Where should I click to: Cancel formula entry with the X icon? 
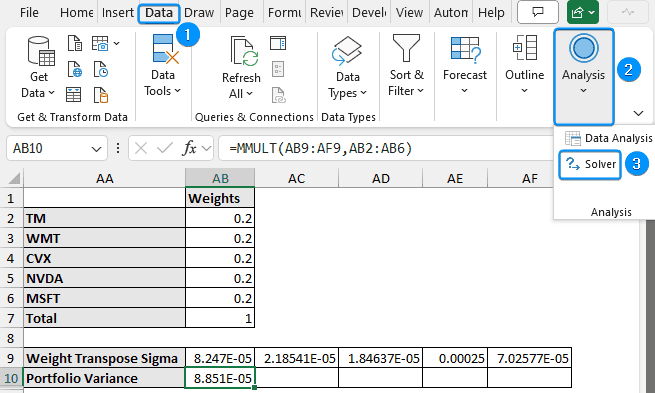pos(141,148)
